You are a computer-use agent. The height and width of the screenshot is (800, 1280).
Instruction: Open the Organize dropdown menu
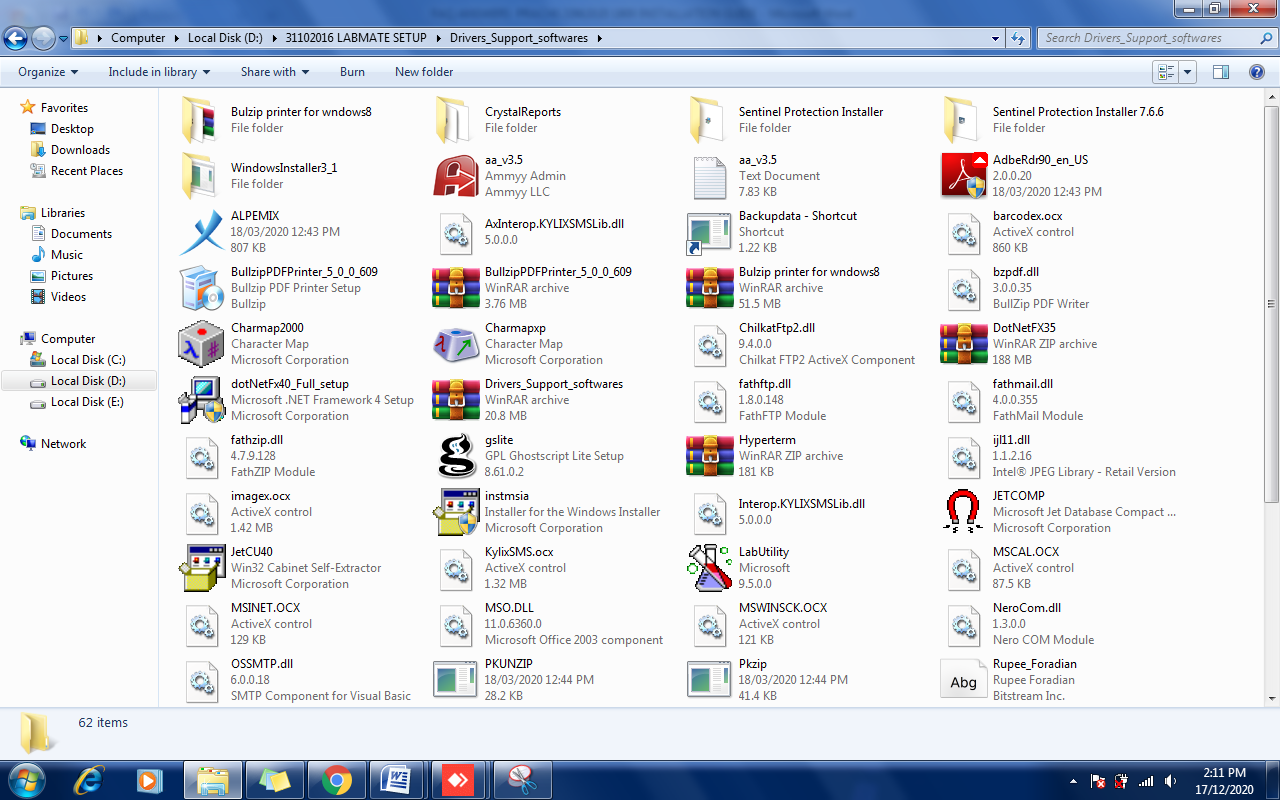tap(48, 72)
